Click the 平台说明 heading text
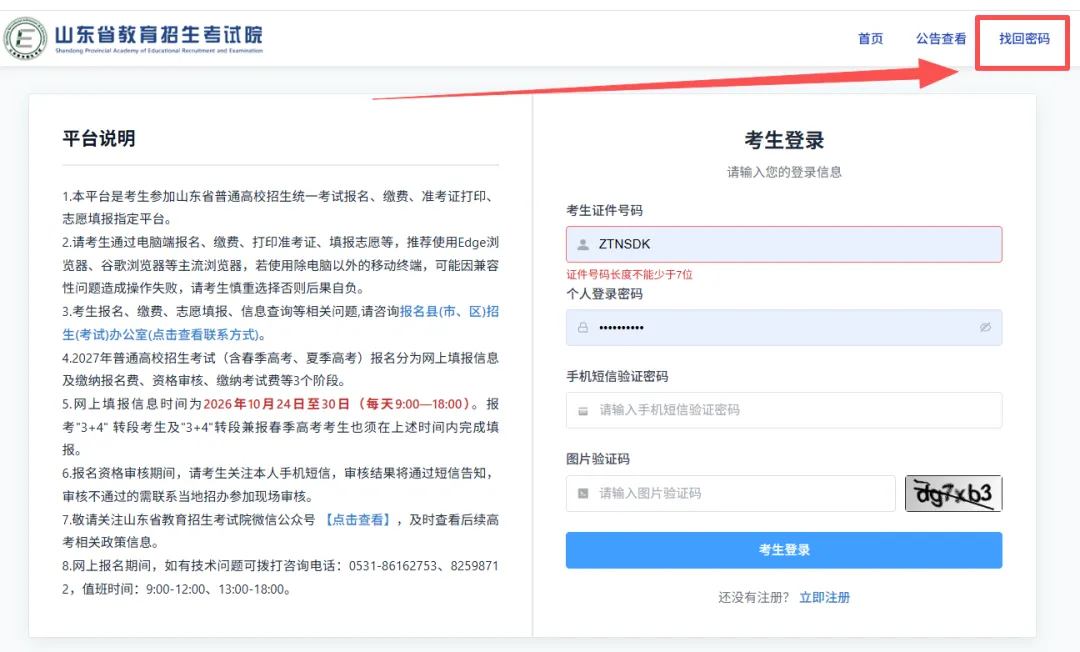The width and height of the screenshot is (1080, 652). coord(98,138)
